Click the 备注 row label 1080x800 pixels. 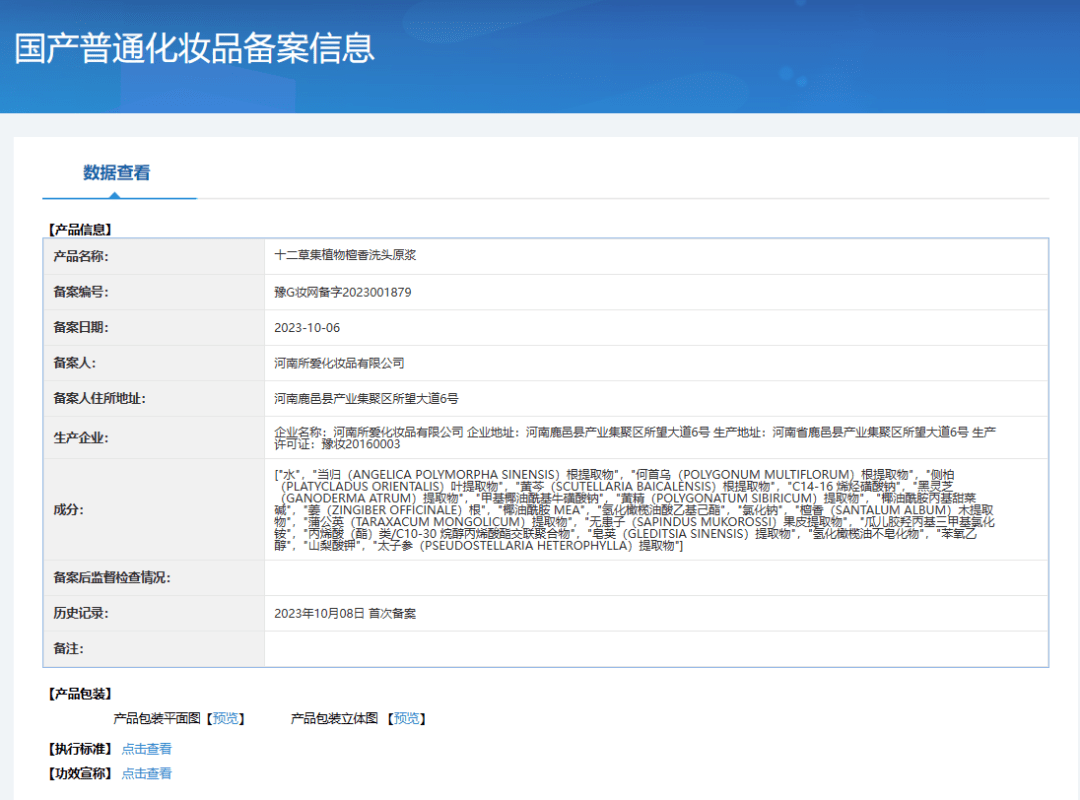point(69,648)
